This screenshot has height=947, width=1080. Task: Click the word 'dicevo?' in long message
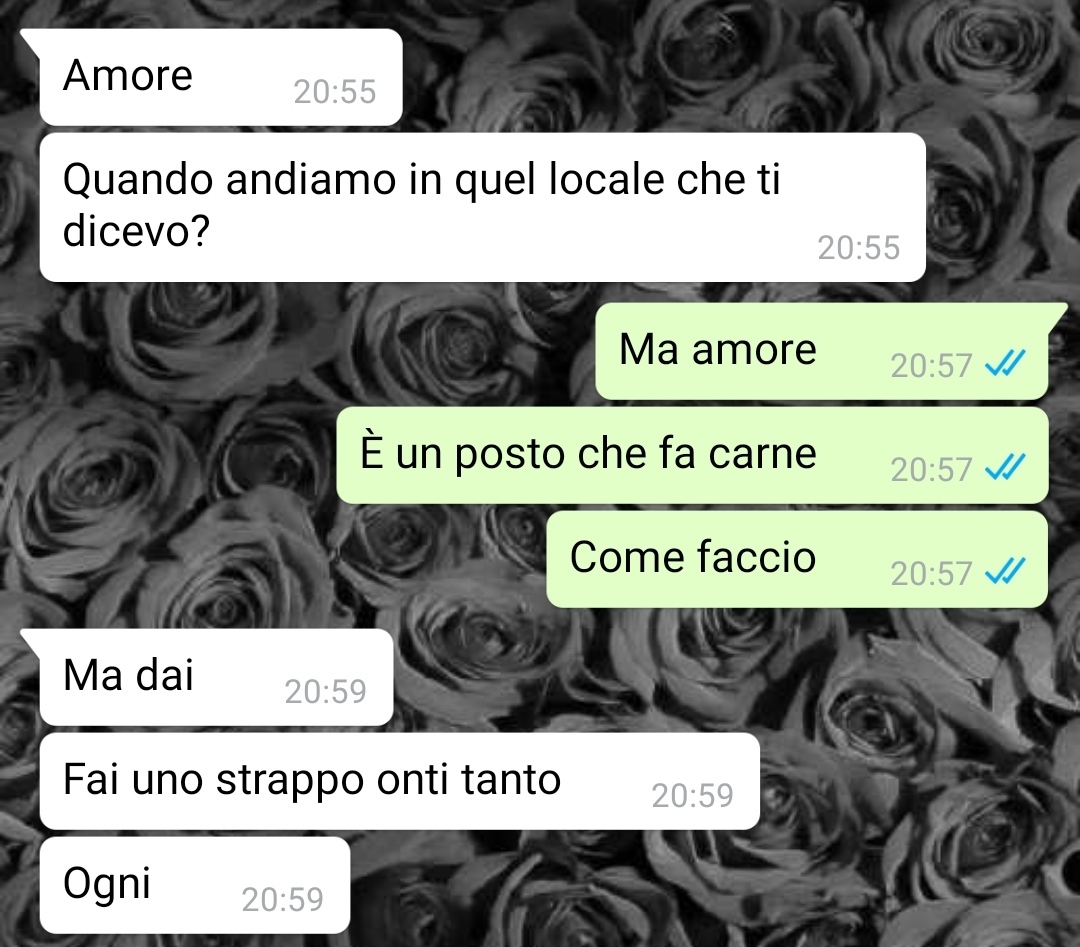(136, 231)
